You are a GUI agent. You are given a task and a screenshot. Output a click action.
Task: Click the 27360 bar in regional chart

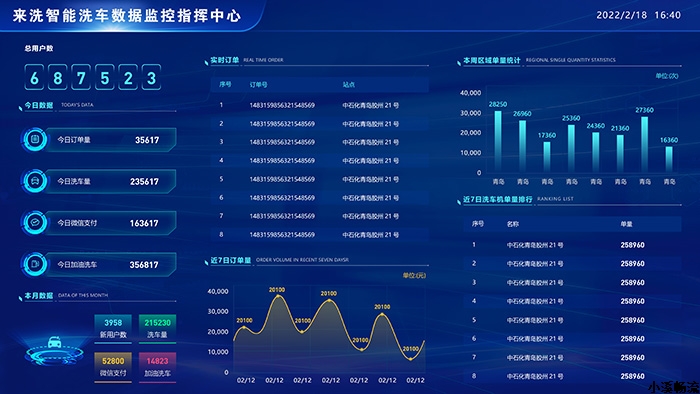coord(644,145)
